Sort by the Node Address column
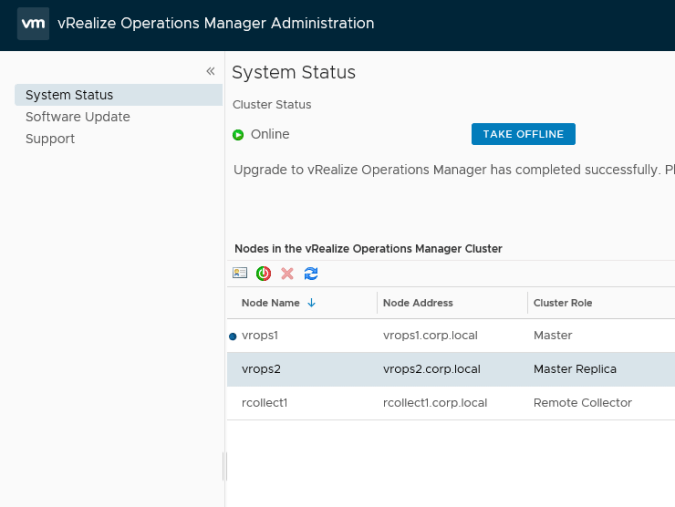This screenshot has width=675, height=507. [x=418, y=303]
